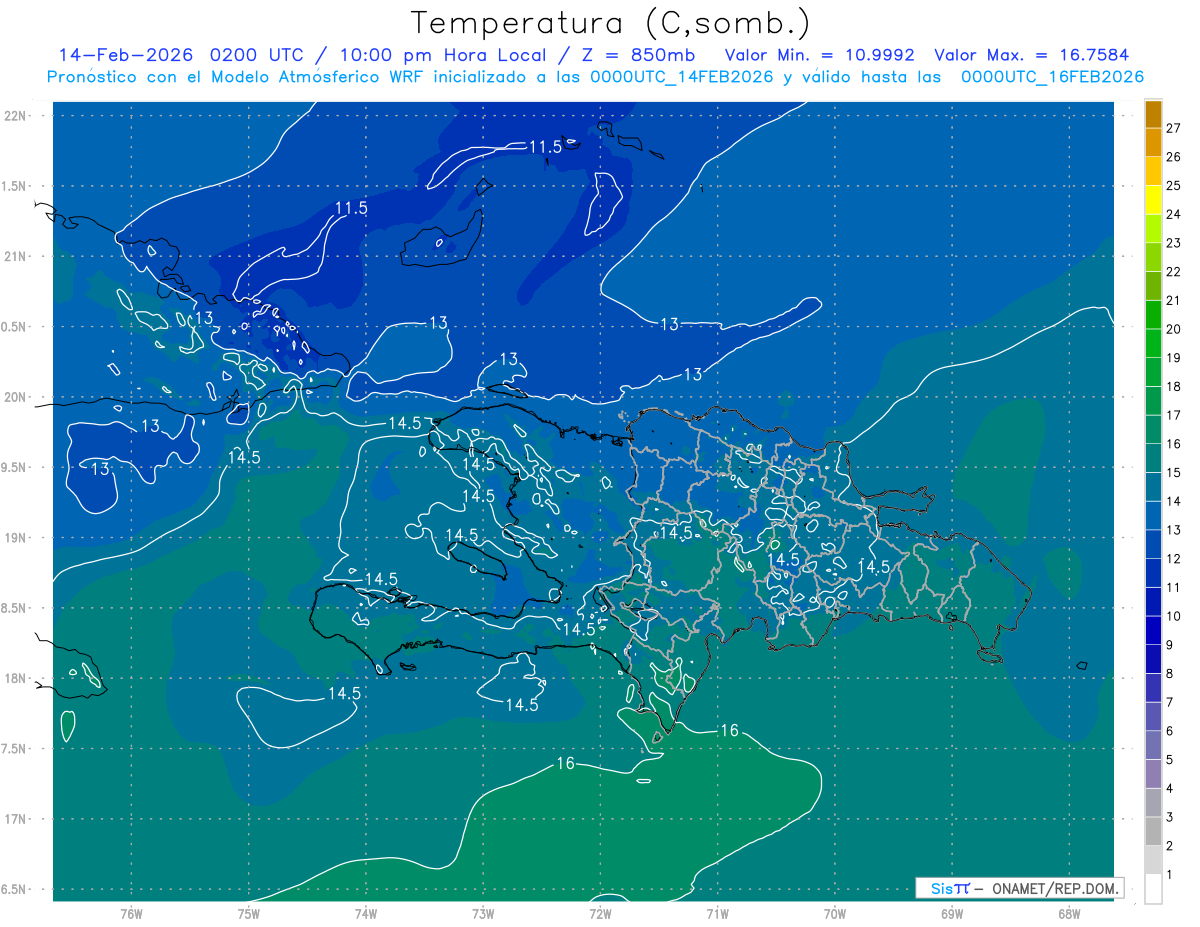This screenshot has height=927, width=1200.
Task: Pick the white colorbar swatch below the 1 label
Action: coord(1153,889)
